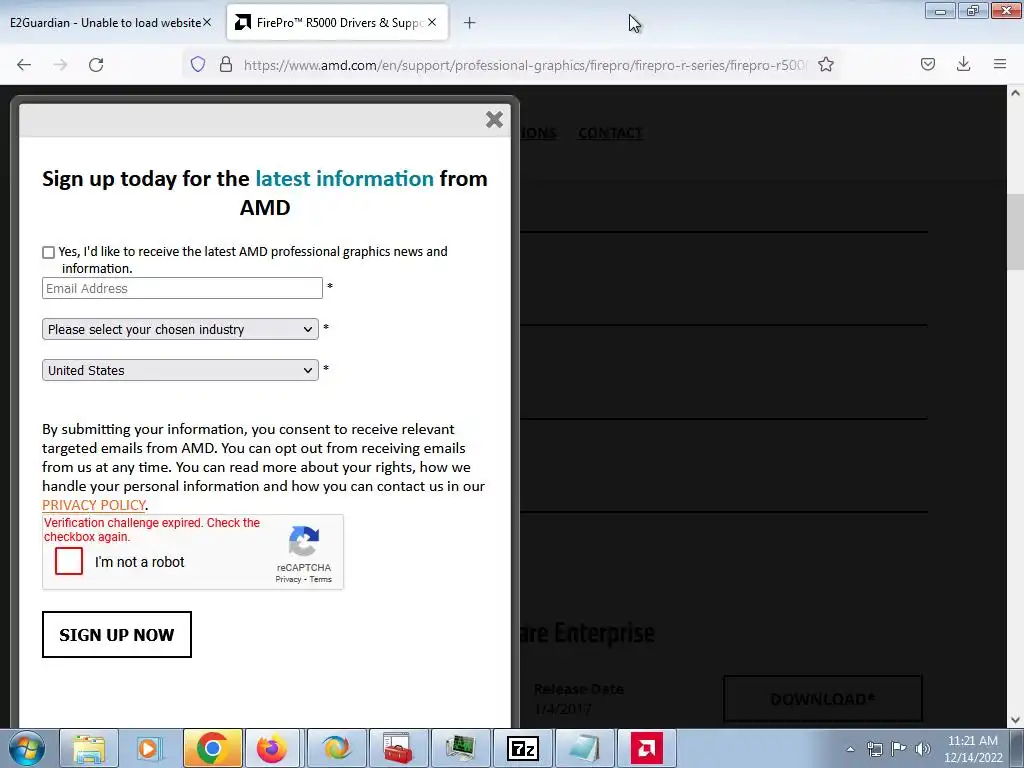Viewport: 1024px width, 768px height.
Task: Close the E2Guardian tab
Action: point(207,22)
